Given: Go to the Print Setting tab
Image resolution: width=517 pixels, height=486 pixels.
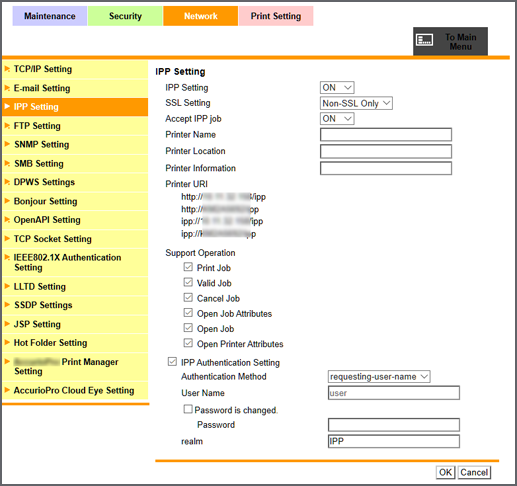Looking at the screenshot, I should (276, 16).
